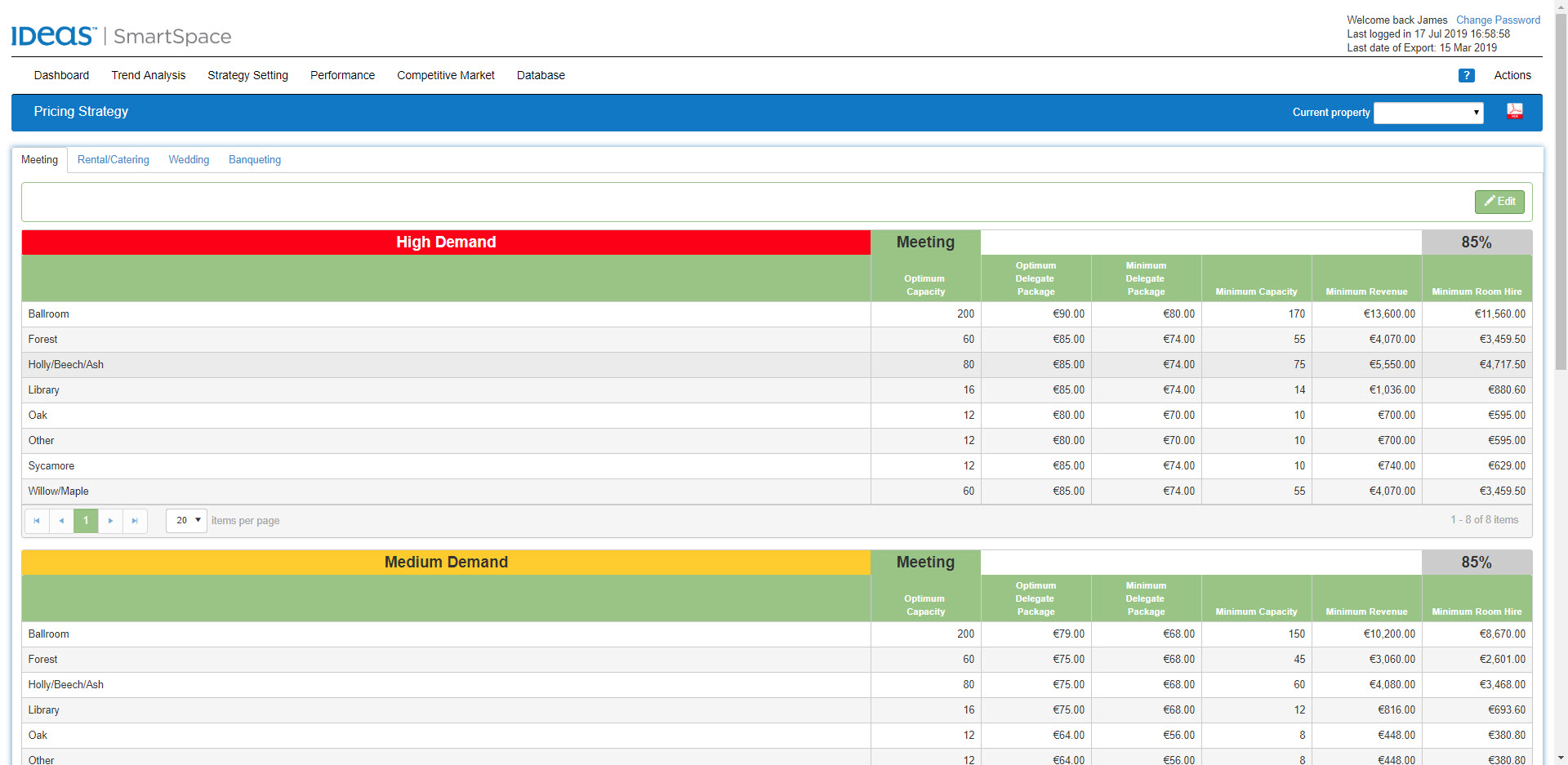Screen dimensions: 1568x765
Task: Select page 1 in the pager
Action: coord(86,521)
